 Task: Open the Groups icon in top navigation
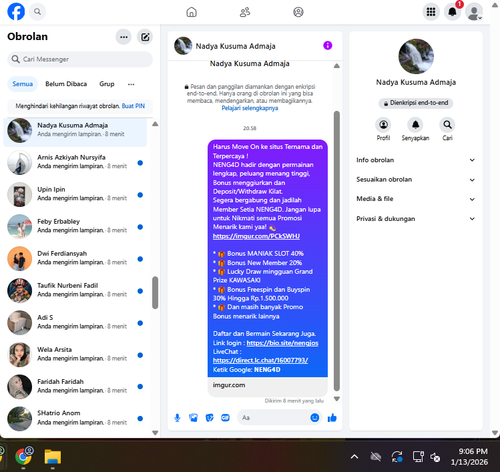[x=298, y=12]
